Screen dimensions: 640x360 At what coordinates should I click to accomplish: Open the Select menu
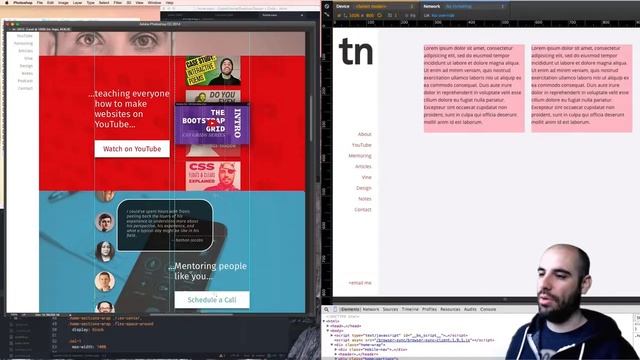tap(104, 2)
